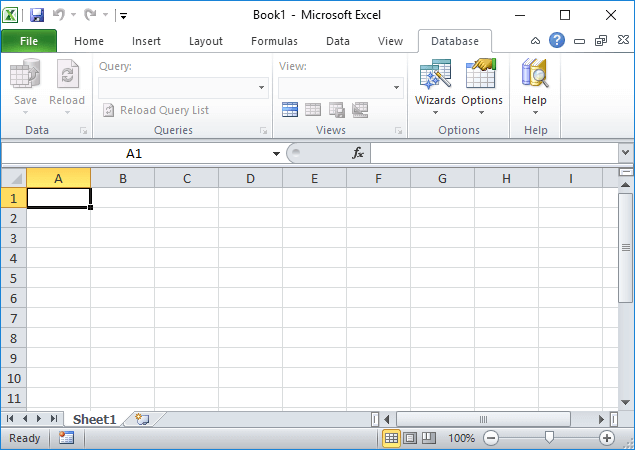Select row header 5
This screenshot has width=635, height=450.
[x=13, y=278]
